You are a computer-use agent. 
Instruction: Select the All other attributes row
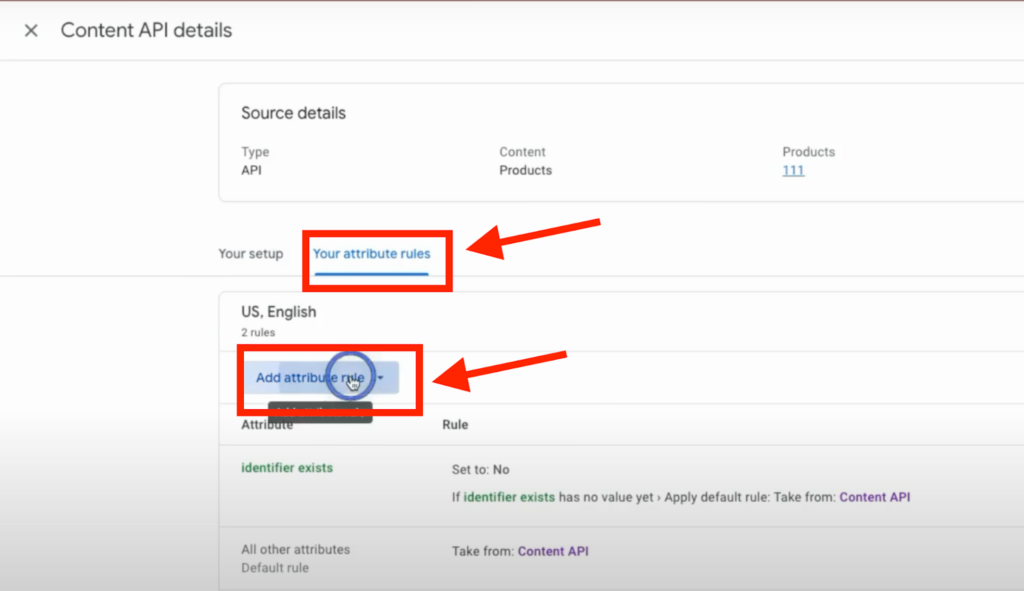coord(621,559)
